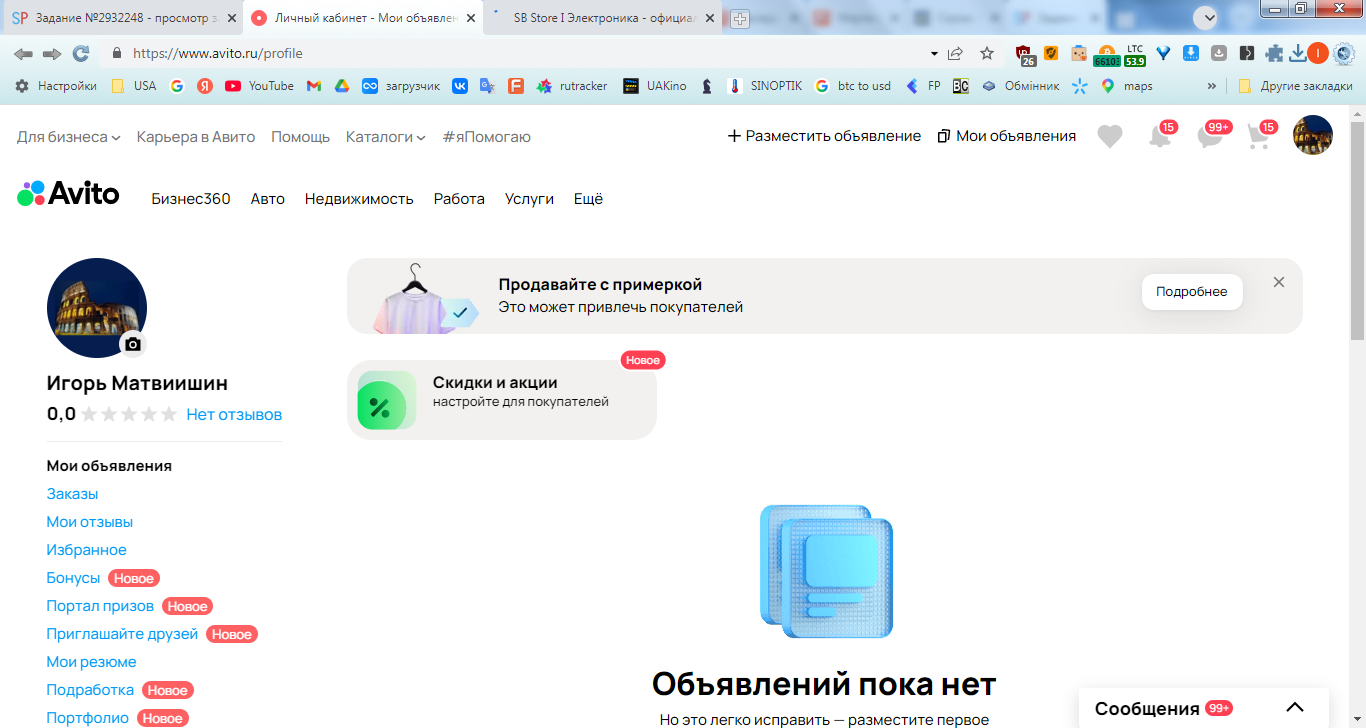Open "Заказы" in the sidebar

pos(72,494)
